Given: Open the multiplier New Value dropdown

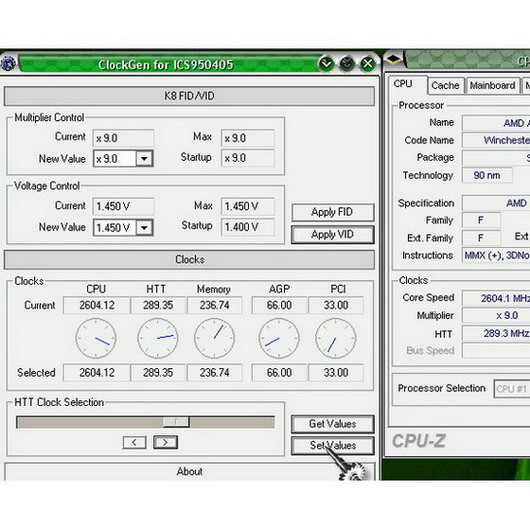Looking at the screenshot, I should tap(144, 159).
